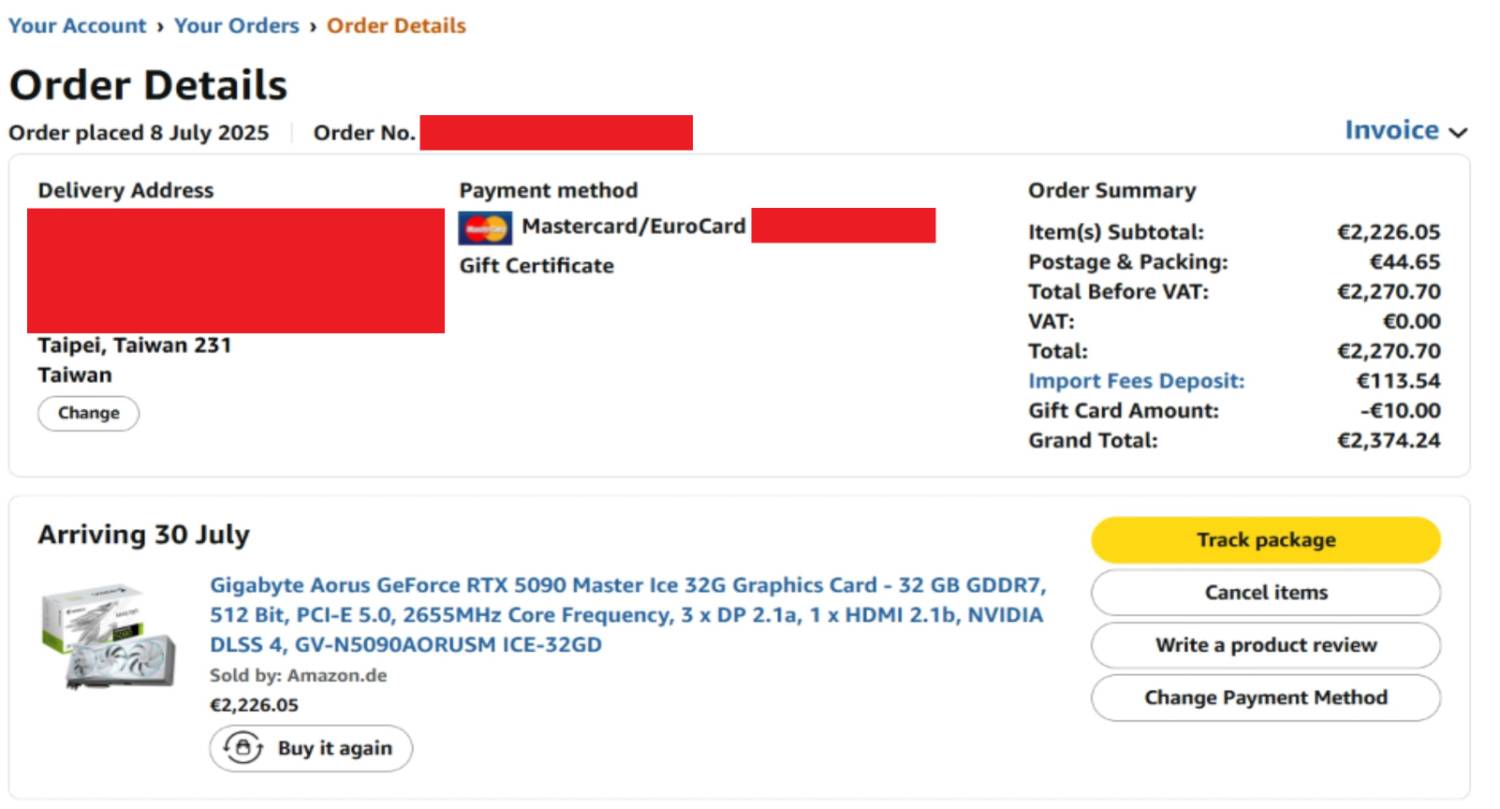Viewport: 1500px width, 809px height.
Task: Expand the Invoice dropdown chevron
Action: pyautogui.click(x=1458, y=132)
